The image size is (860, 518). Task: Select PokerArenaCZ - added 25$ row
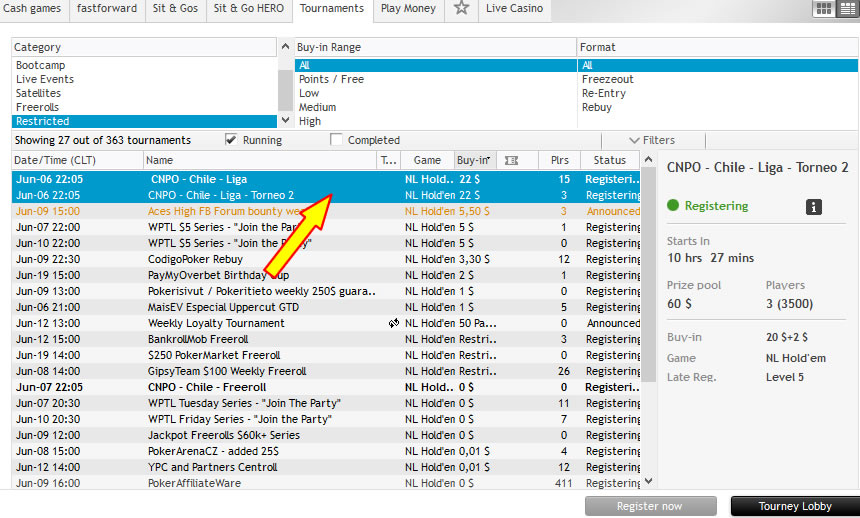pos(326,451)
